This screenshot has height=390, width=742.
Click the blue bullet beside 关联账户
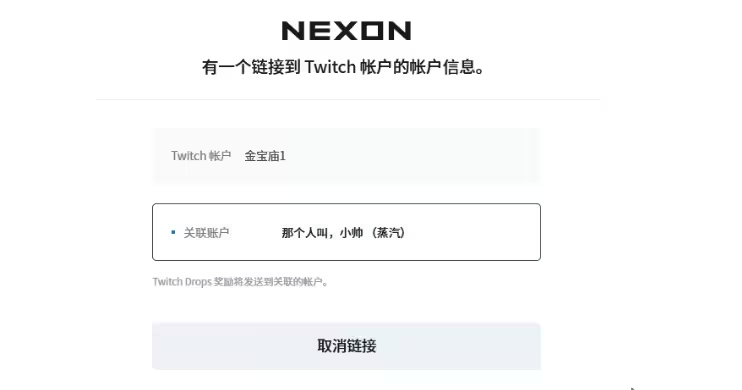pos(173,232)
